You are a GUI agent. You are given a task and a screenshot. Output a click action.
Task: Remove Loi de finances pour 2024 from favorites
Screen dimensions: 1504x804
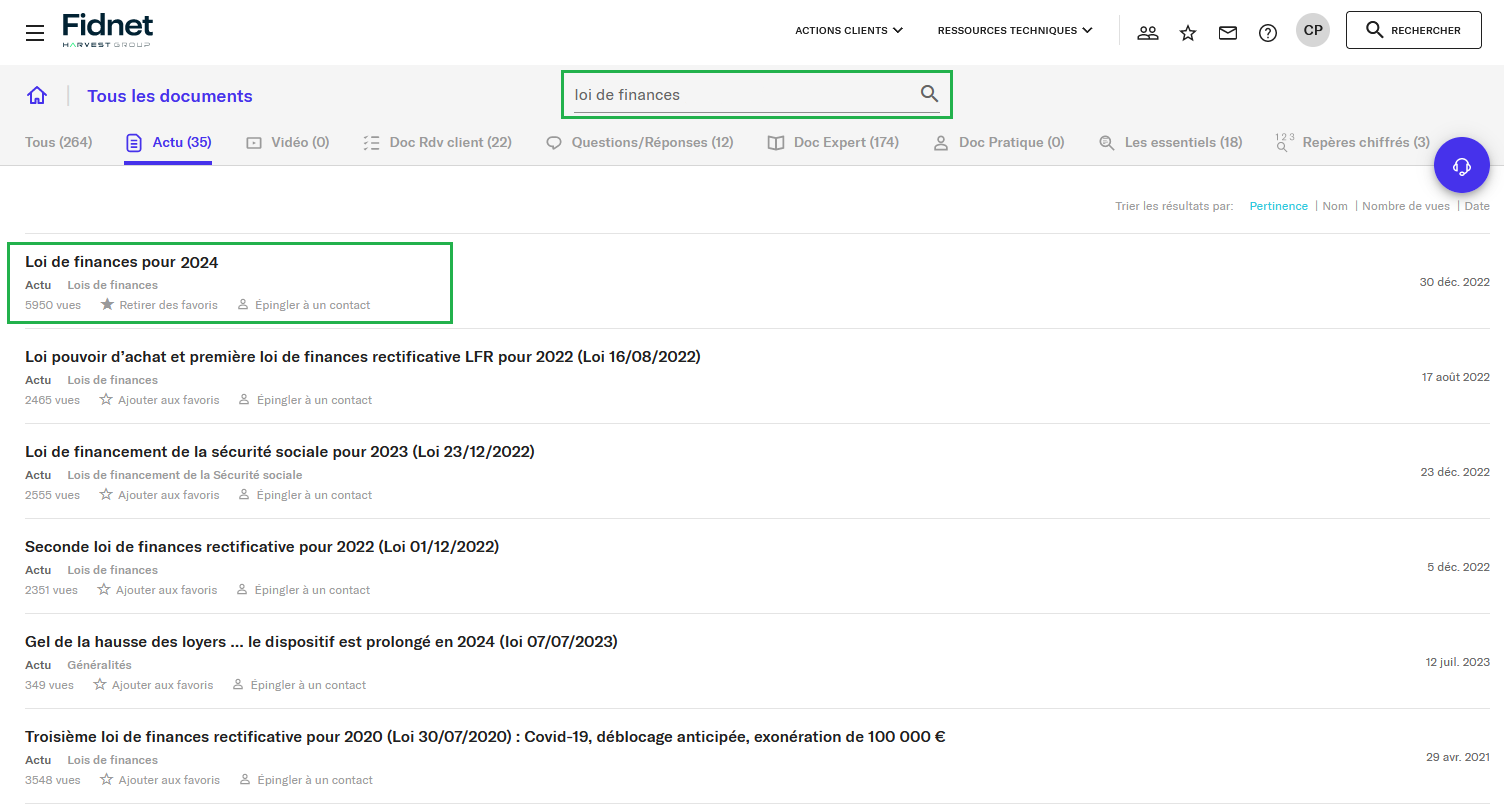click(x=159, y=305)
